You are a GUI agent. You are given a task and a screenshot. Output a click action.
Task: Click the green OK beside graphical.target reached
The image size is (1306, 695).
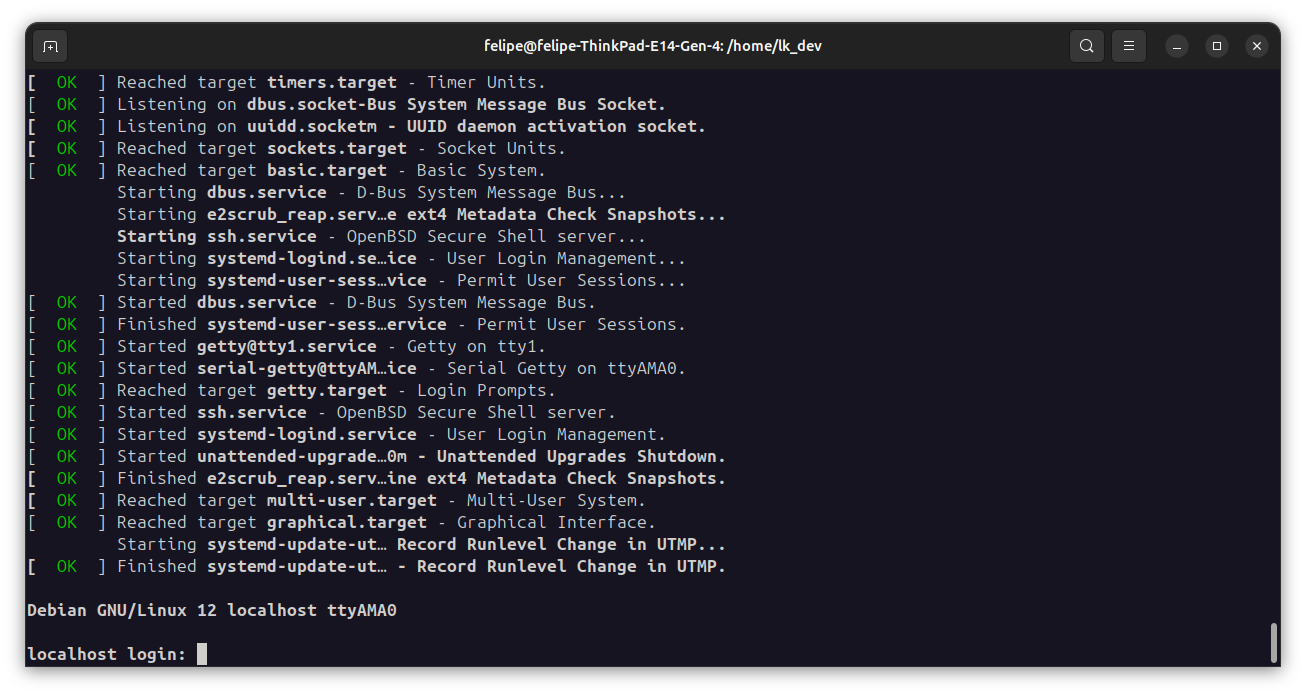click(x=65, y=522)
